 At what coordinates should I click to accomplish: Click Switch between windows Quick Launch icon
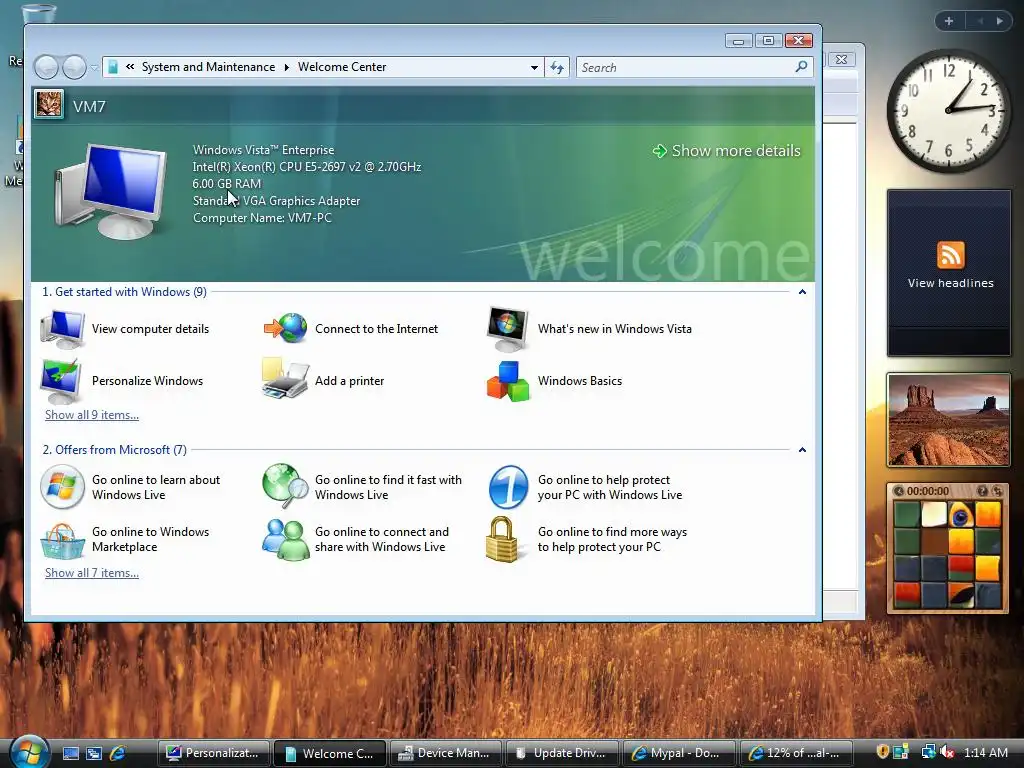pos(94,753)
